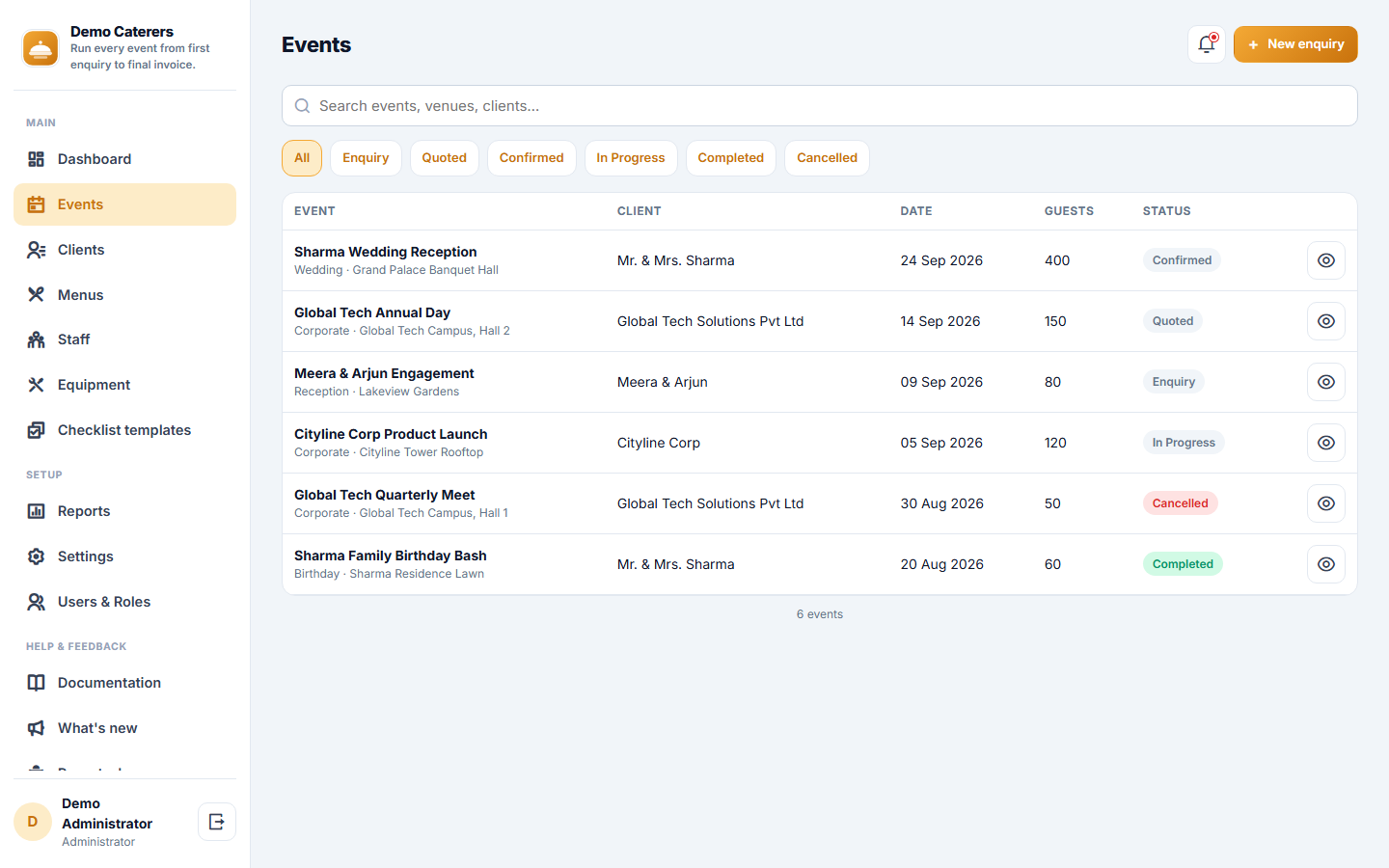The height and width of the screenshot is (868, 1389).
Task: Click client cell Cityline Corp
Action: 659,443
